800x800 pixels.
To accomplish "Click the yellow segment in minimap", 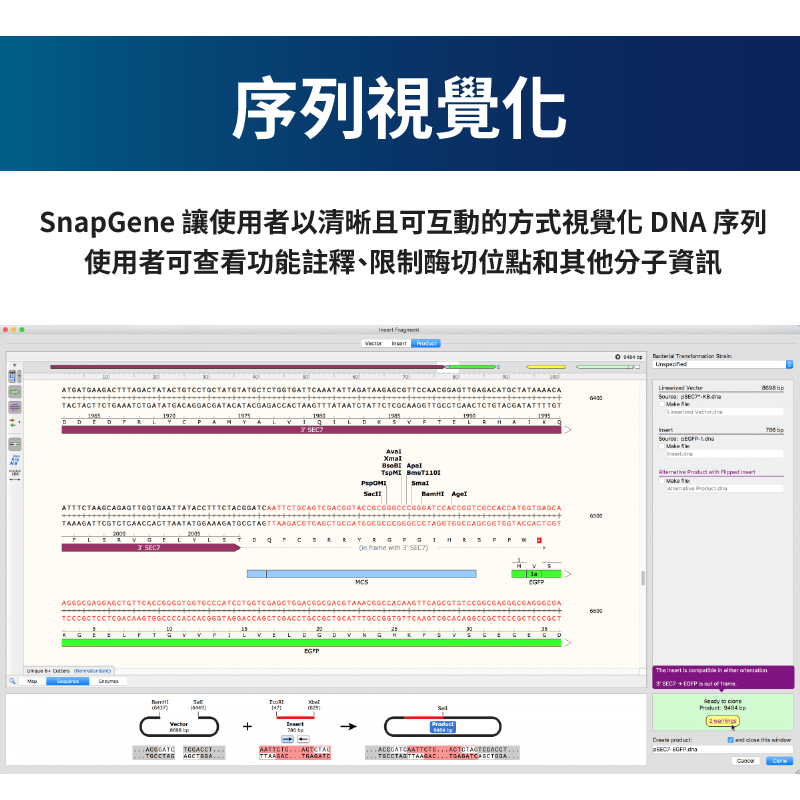I will point(546,367).
